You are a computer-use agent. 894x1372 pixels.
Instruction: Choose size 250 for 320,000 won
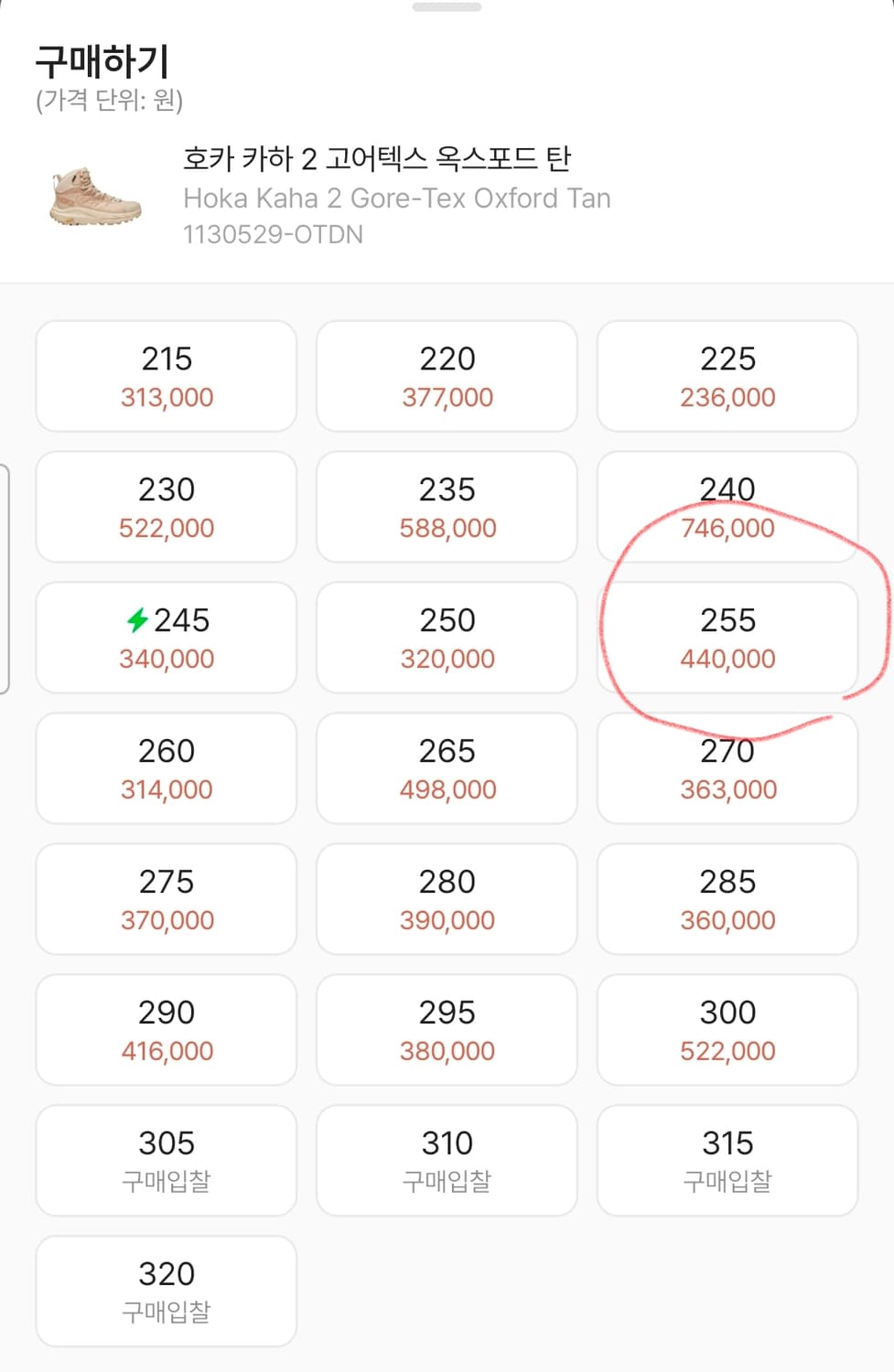(x=447, y=638)
